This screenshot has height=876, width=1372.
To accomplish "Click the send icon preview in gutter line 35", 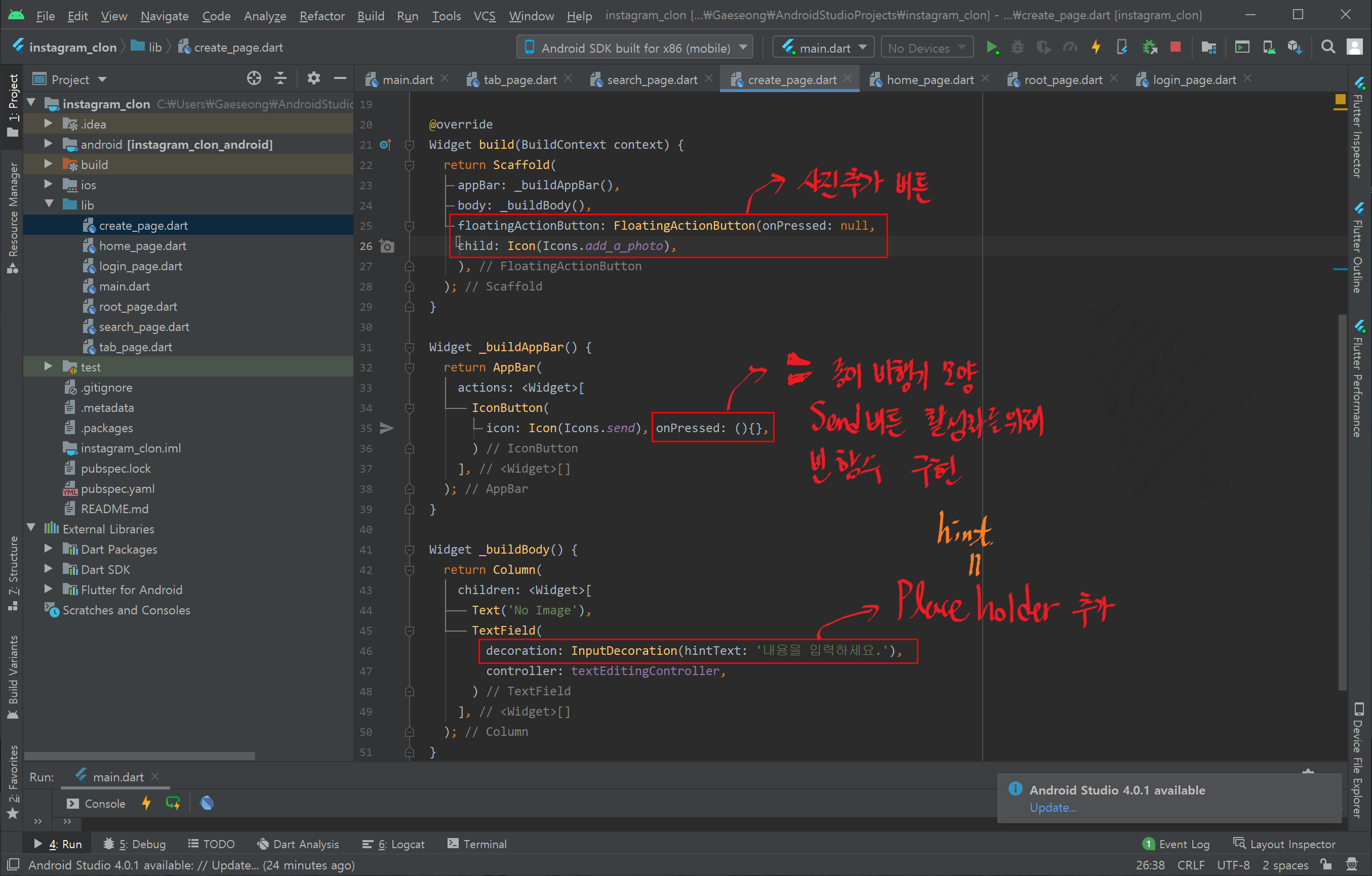I will pos(387,428).
